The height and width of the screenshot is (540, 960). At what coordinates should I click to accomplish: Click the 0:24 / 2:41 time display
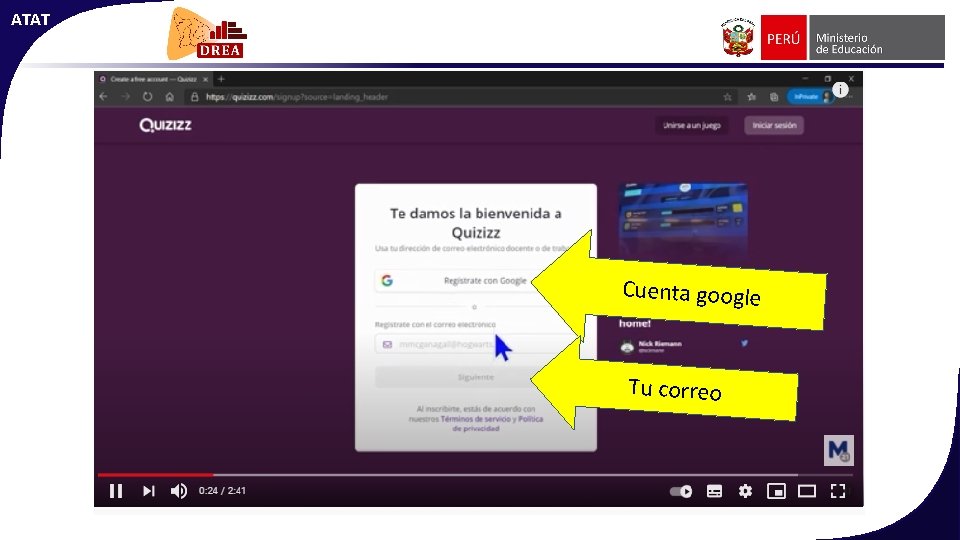(x=222, y=490)
